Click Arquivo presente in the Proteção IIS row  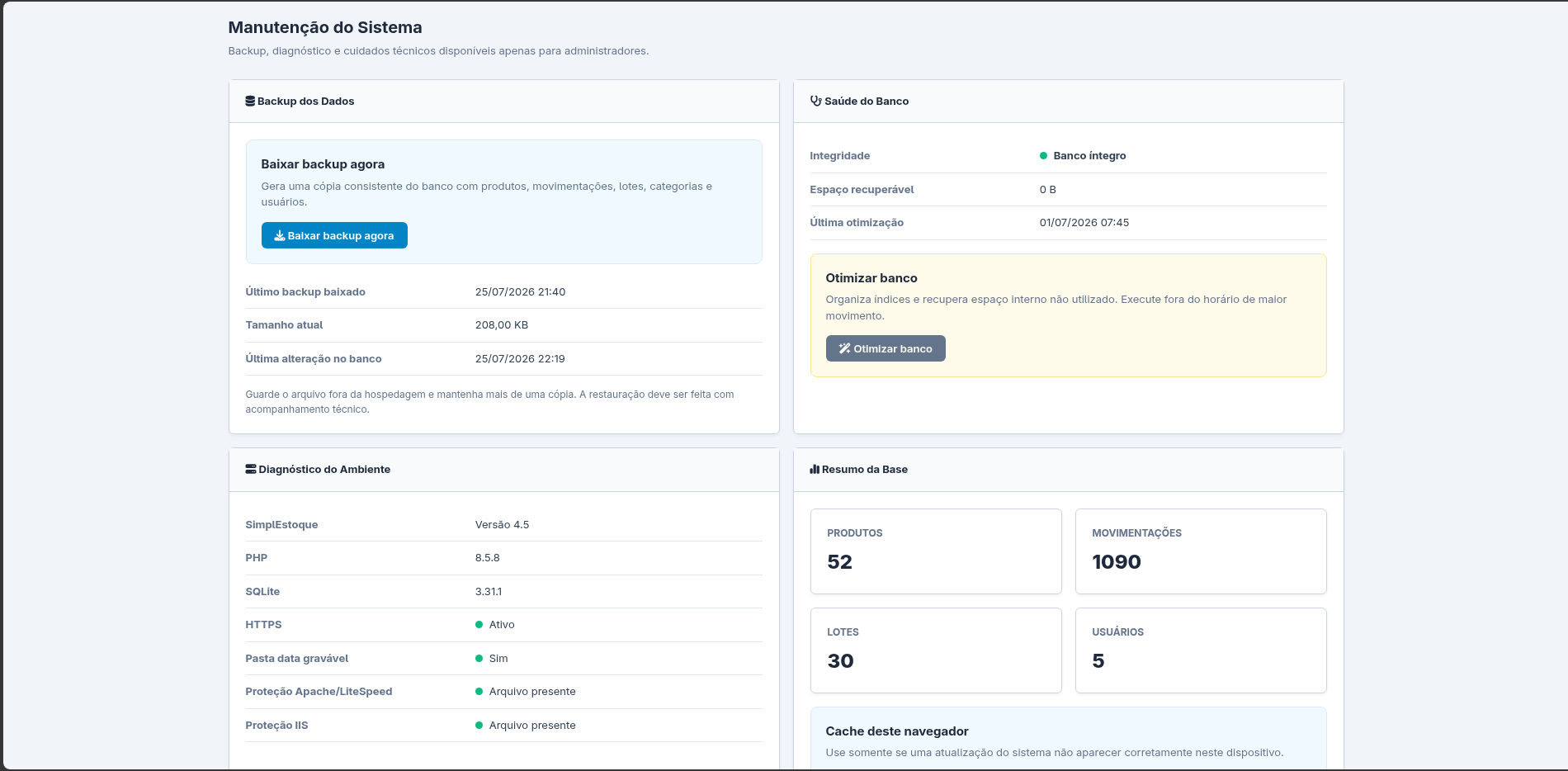(532, 725)
